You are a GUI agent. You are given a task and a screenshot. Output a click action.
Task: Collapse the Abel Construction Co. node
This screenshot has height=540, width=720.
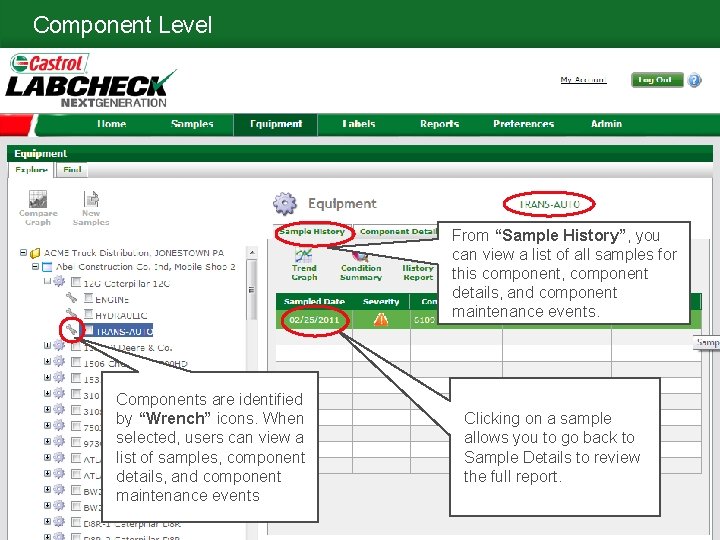35,266
